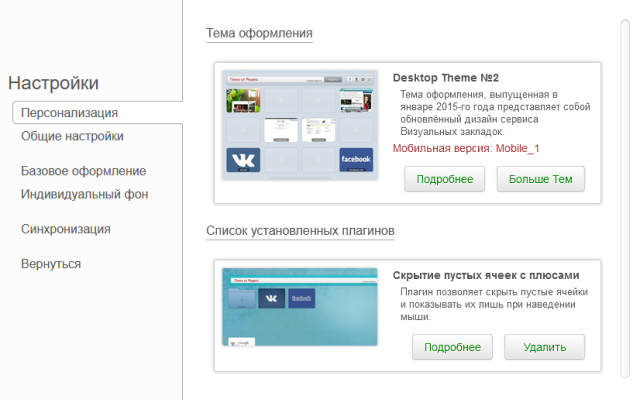Click the Список установленных плагинов heading
This screenshot has width=640, height=400.
[x=300, y=230]
